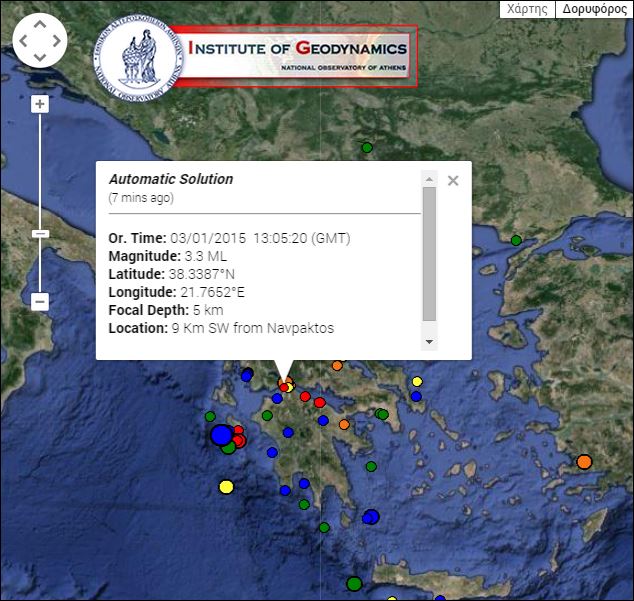Click the popup's vertical scrollbar thumb

coord(429,254)
